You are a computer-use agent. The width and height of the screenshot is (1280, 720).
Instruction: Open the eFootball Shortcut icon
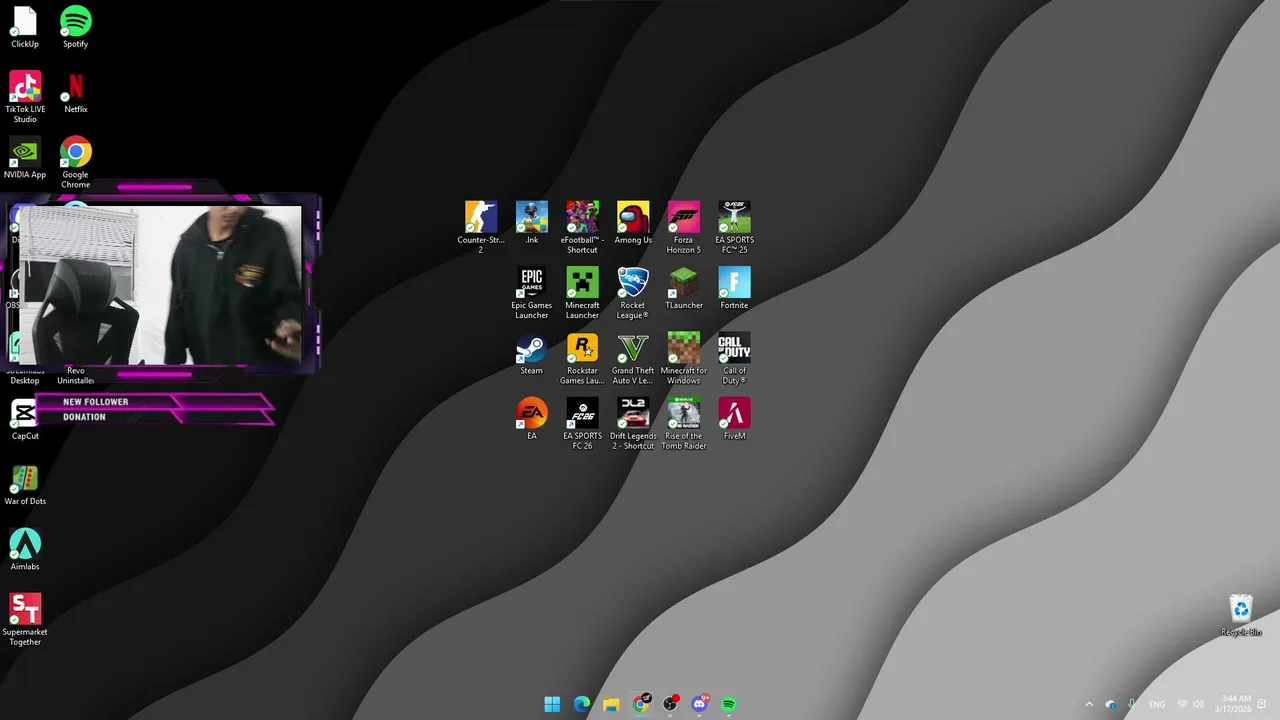pos(582,227)
